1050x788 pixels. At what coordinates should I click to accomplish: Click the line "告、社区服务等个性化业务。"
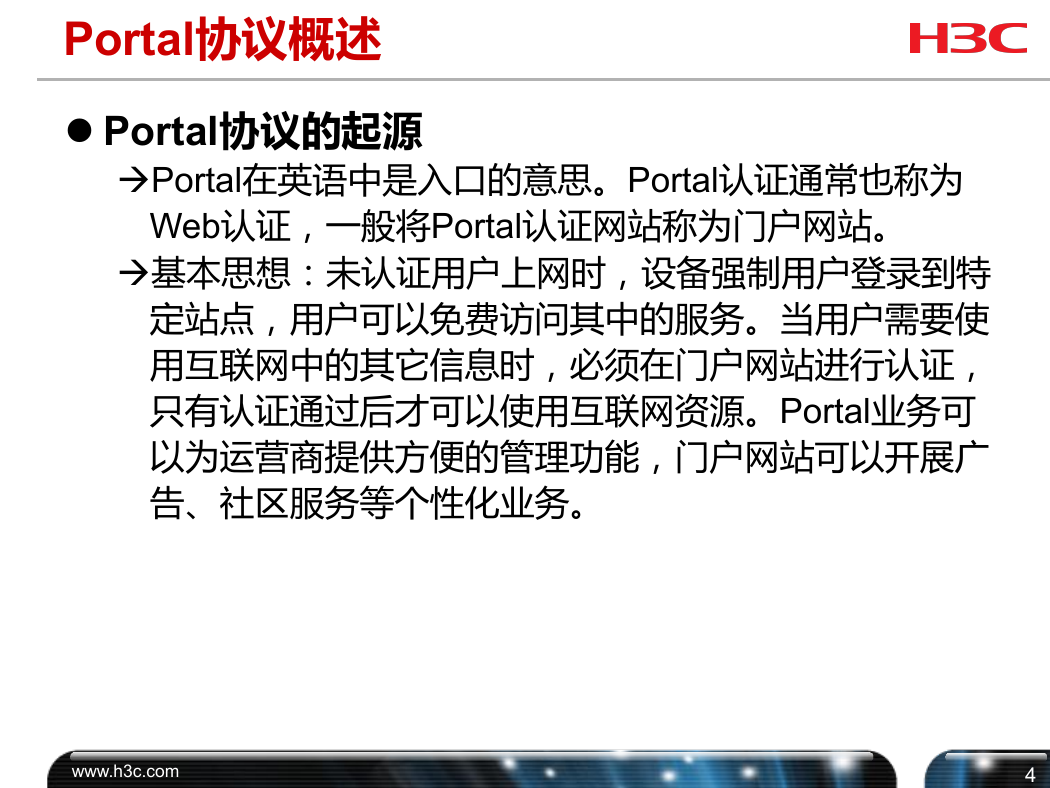click(368, 503)
